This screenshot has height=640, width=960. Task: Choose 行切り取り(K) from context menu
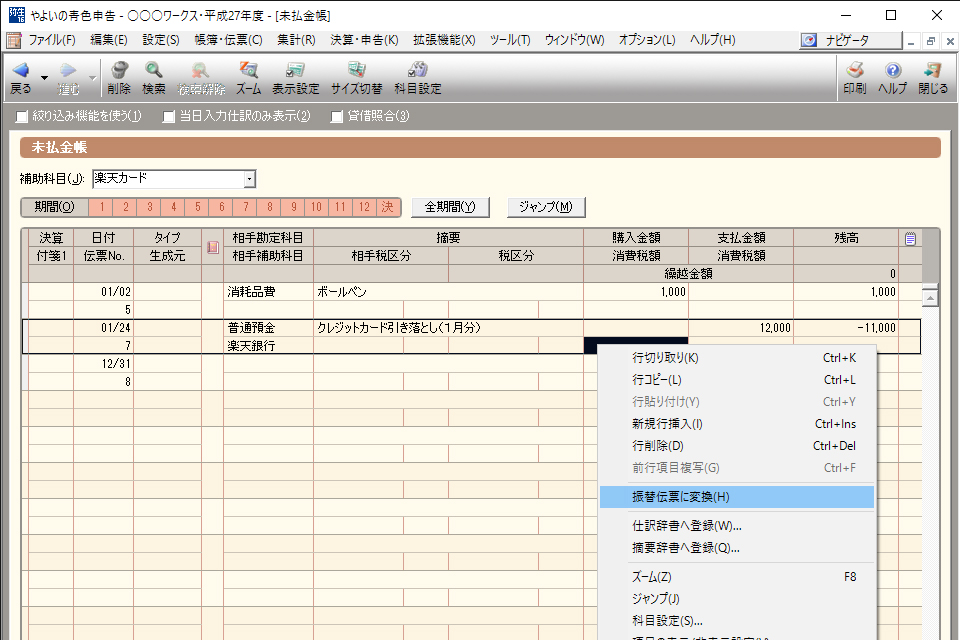pyautogui.click(x=737, y=358)
